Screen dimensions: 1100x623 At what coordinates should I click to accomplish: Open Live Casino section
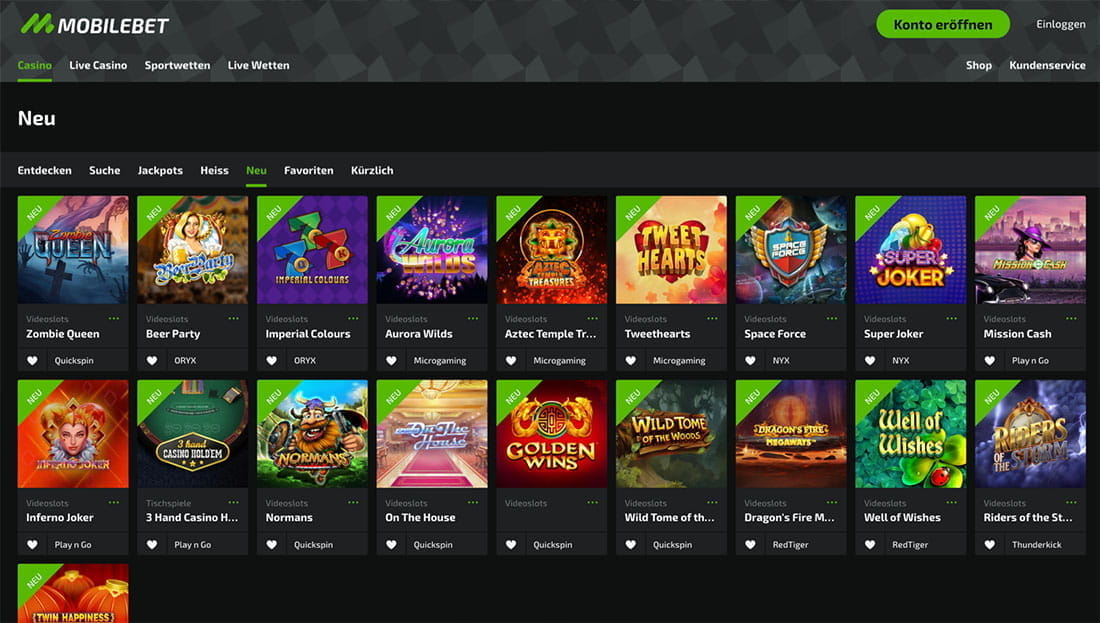(98, 65)
